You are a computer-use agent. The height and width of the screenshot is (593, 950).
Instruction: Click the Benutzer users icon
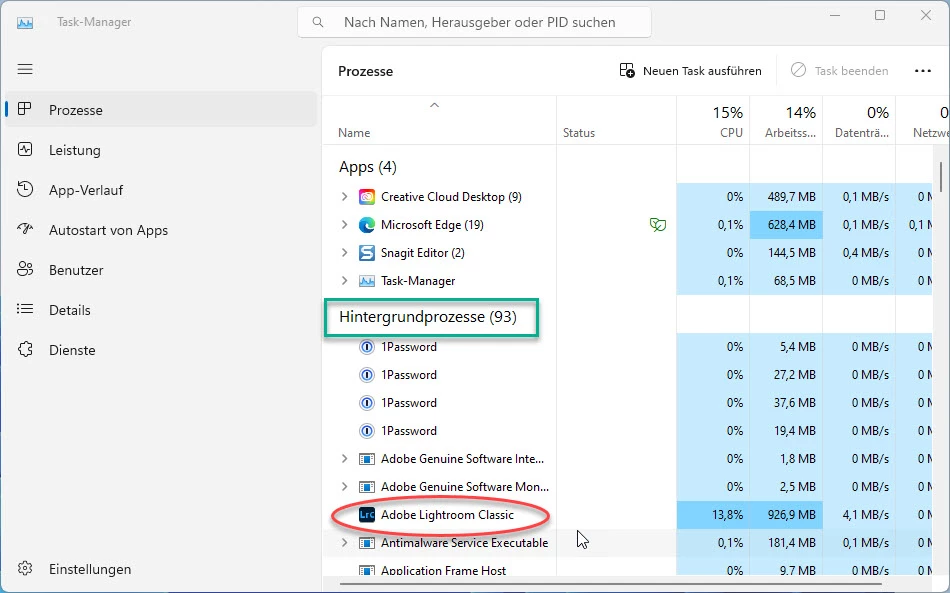click(x=25, y=270)
